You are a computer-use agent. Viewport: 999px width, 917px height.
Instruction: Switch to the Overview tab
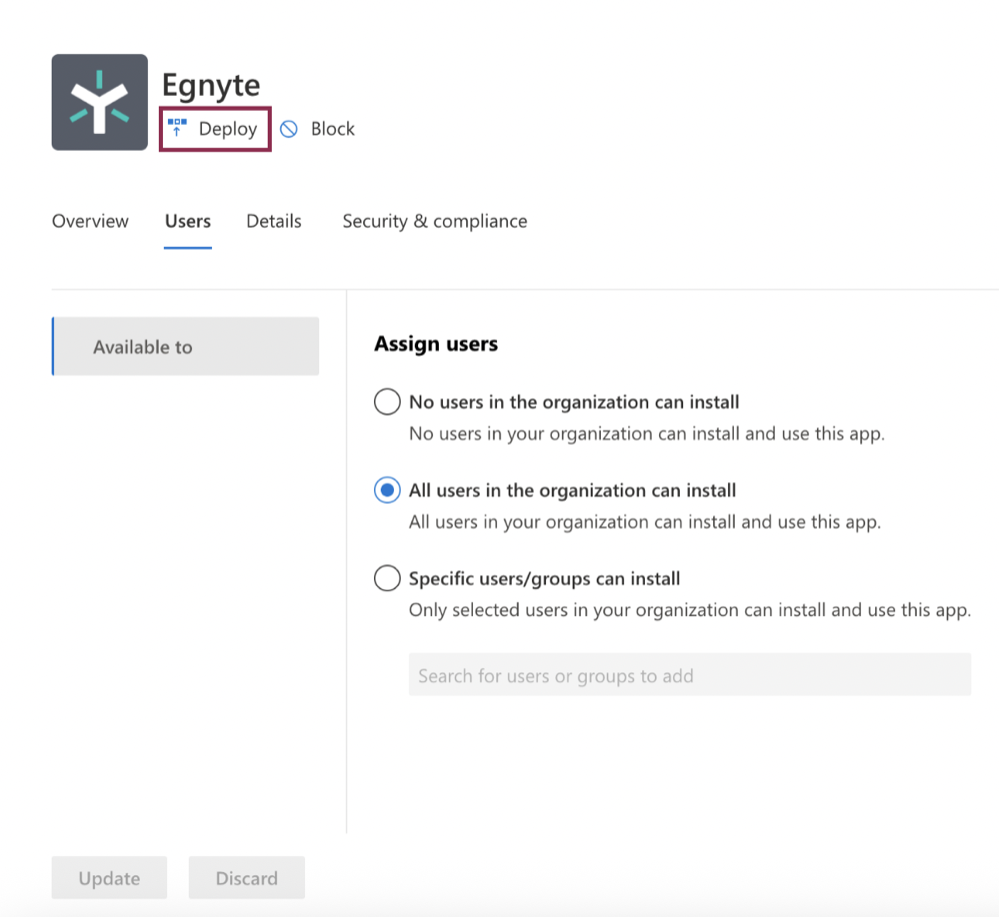[90, 221]
